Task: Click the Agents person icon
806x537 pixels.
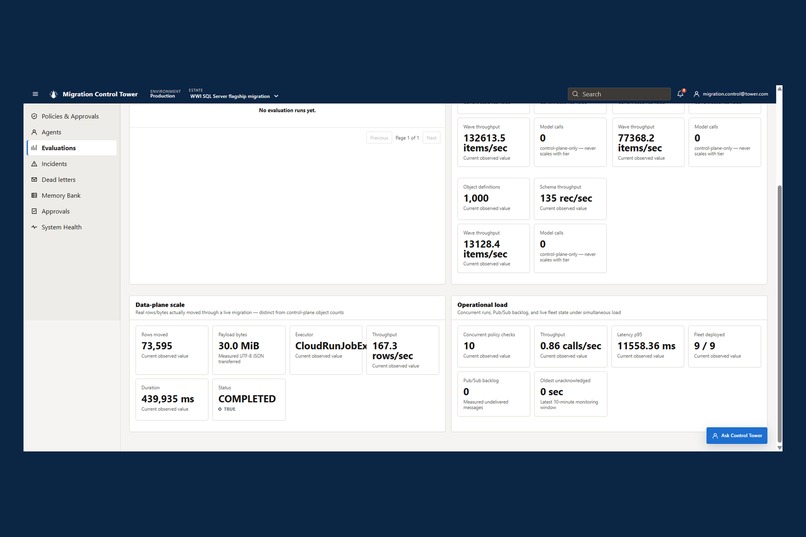Action: click(34, 132)
